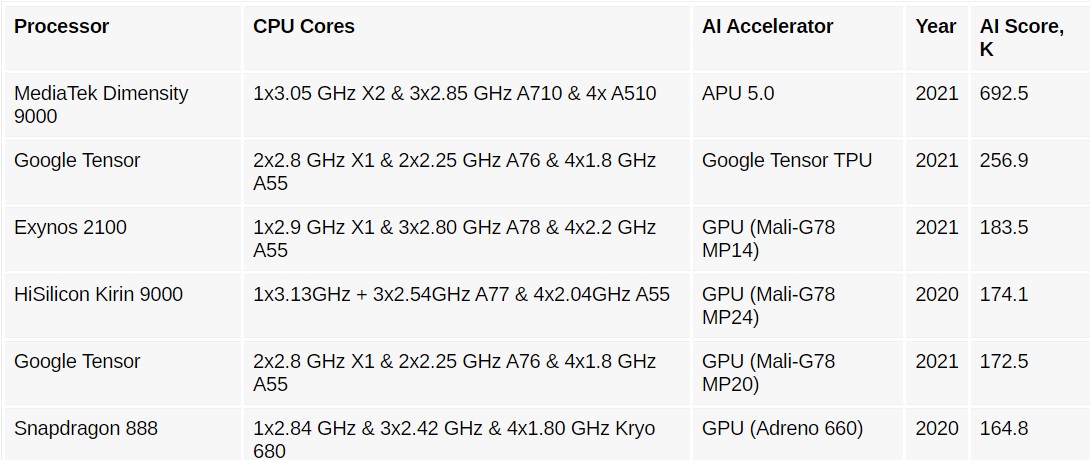
Task: Click the AI Accelerator column header
Action: [767, 27]
